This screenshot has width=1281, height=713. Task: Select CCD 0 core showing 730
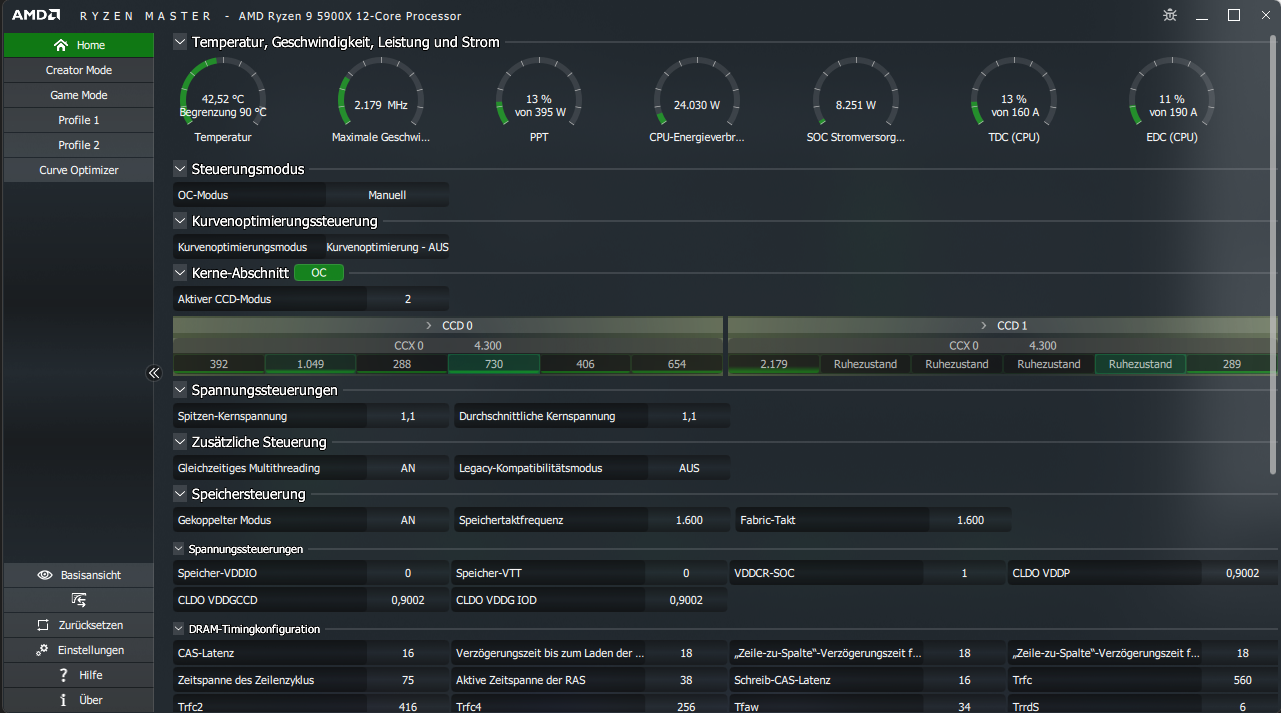pos(493,364)
